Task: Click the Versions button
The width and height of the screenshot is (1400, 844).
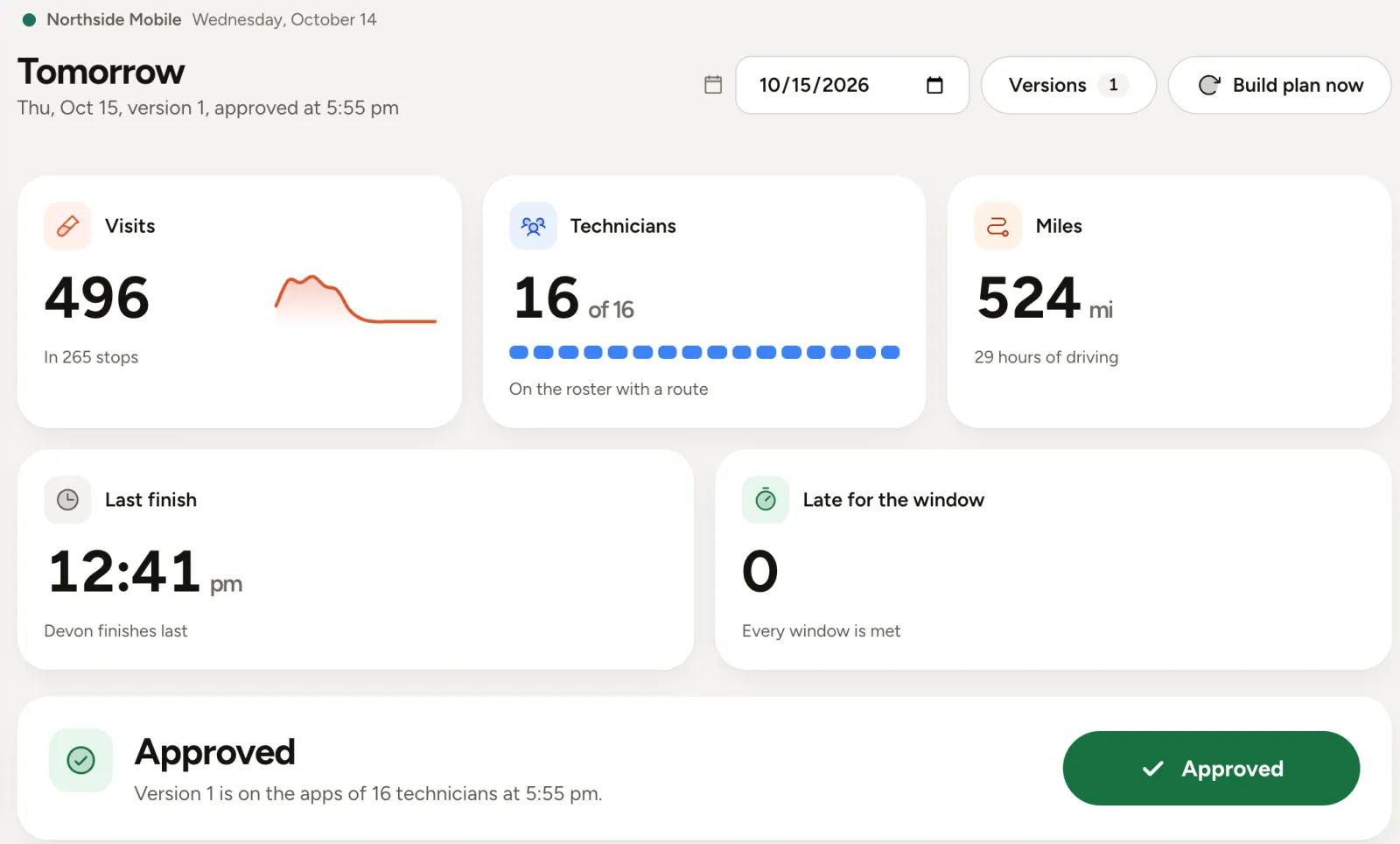Action: (1068, 85)
